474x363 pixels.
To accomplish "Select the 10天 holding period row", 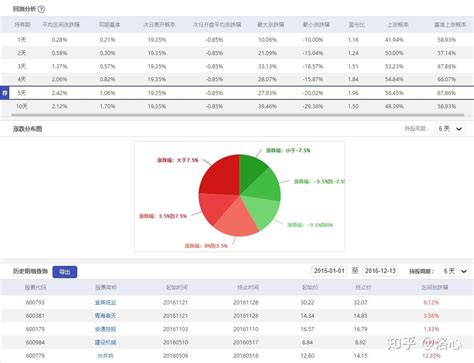I will pyautogui.click(x=237, y=106).
